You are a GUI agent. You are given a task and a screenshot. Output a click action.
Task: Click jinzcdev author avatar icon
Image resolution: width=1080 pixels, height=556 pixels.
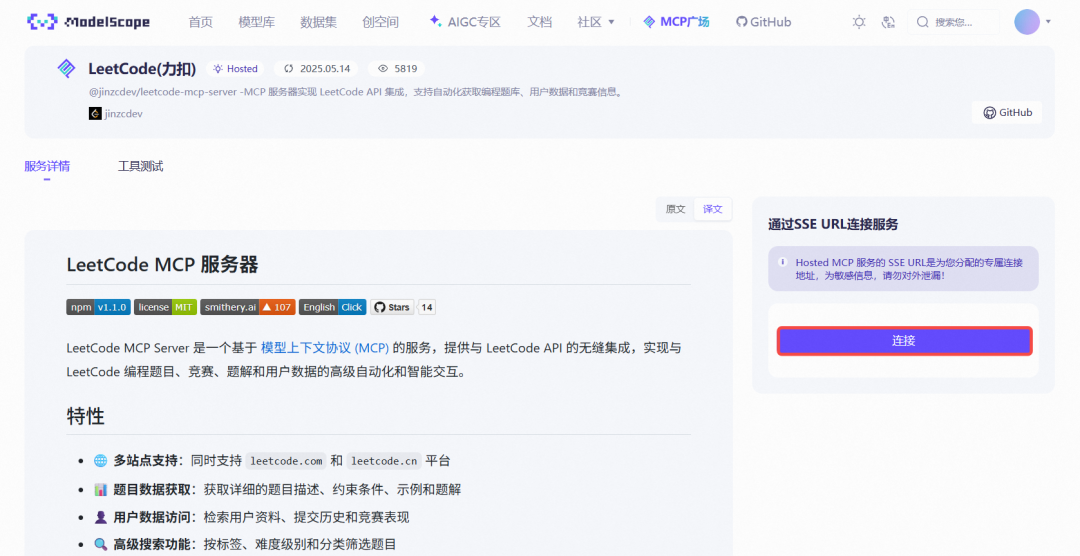click(95, 114)
